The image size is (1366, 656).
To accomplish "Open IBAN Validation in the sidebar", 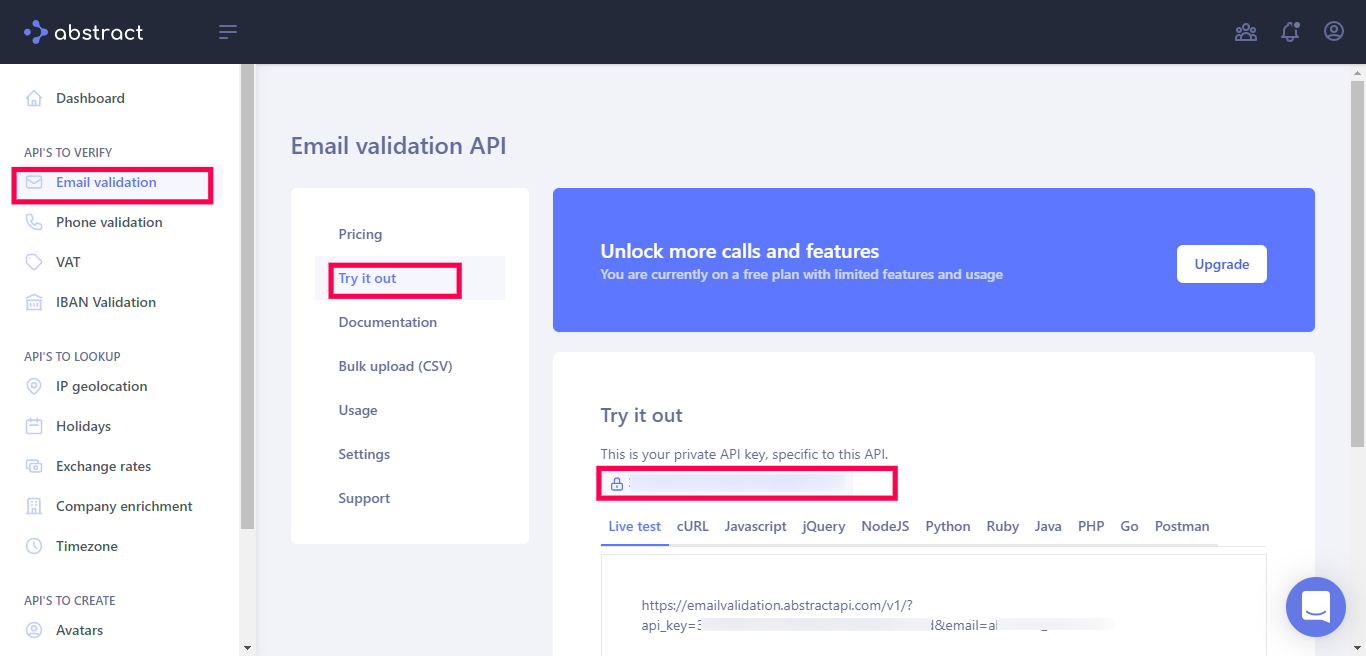I will pos(106,302).
